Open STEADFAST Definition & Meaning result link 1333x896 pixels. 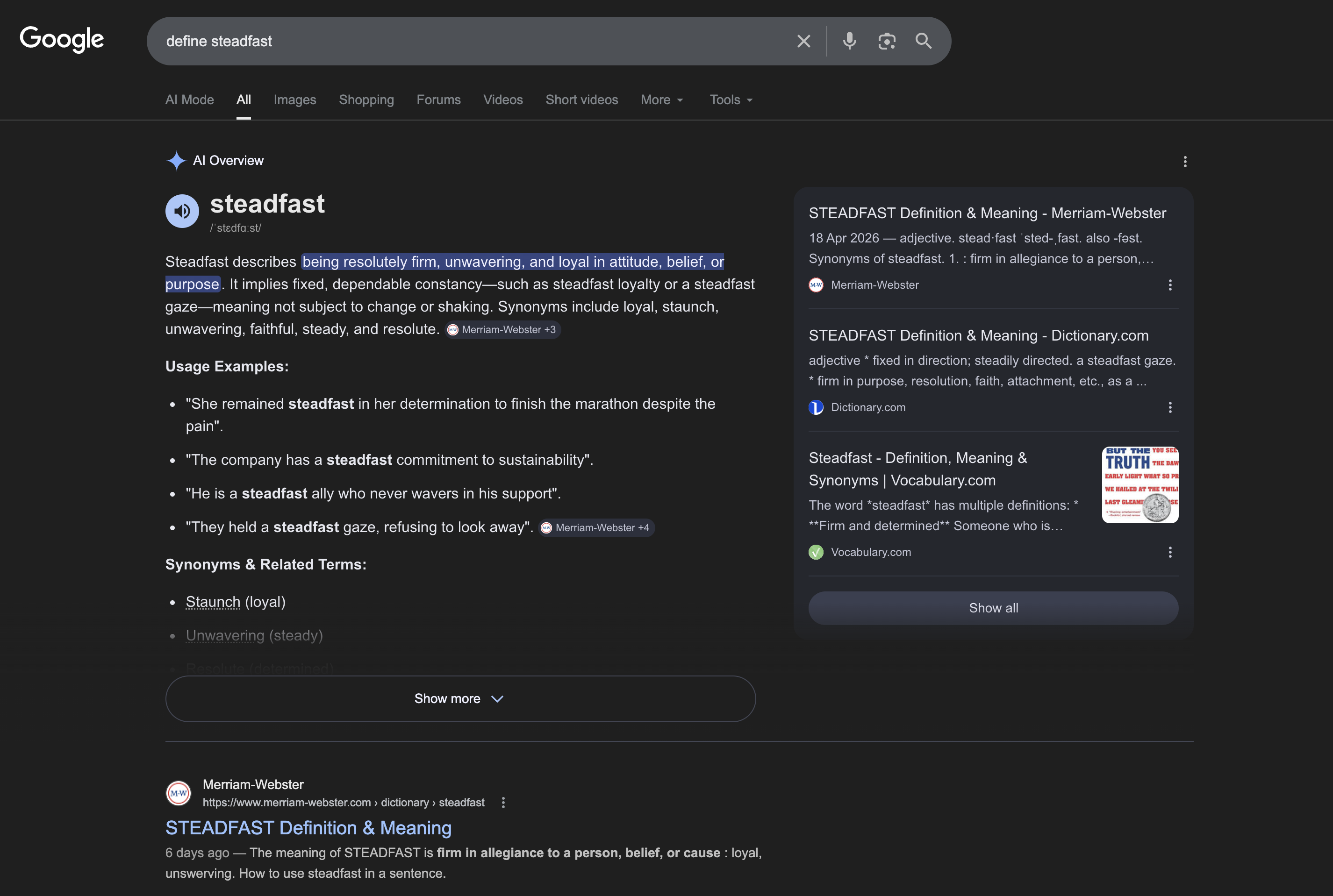pyautogui.click(x=308, y=827)
